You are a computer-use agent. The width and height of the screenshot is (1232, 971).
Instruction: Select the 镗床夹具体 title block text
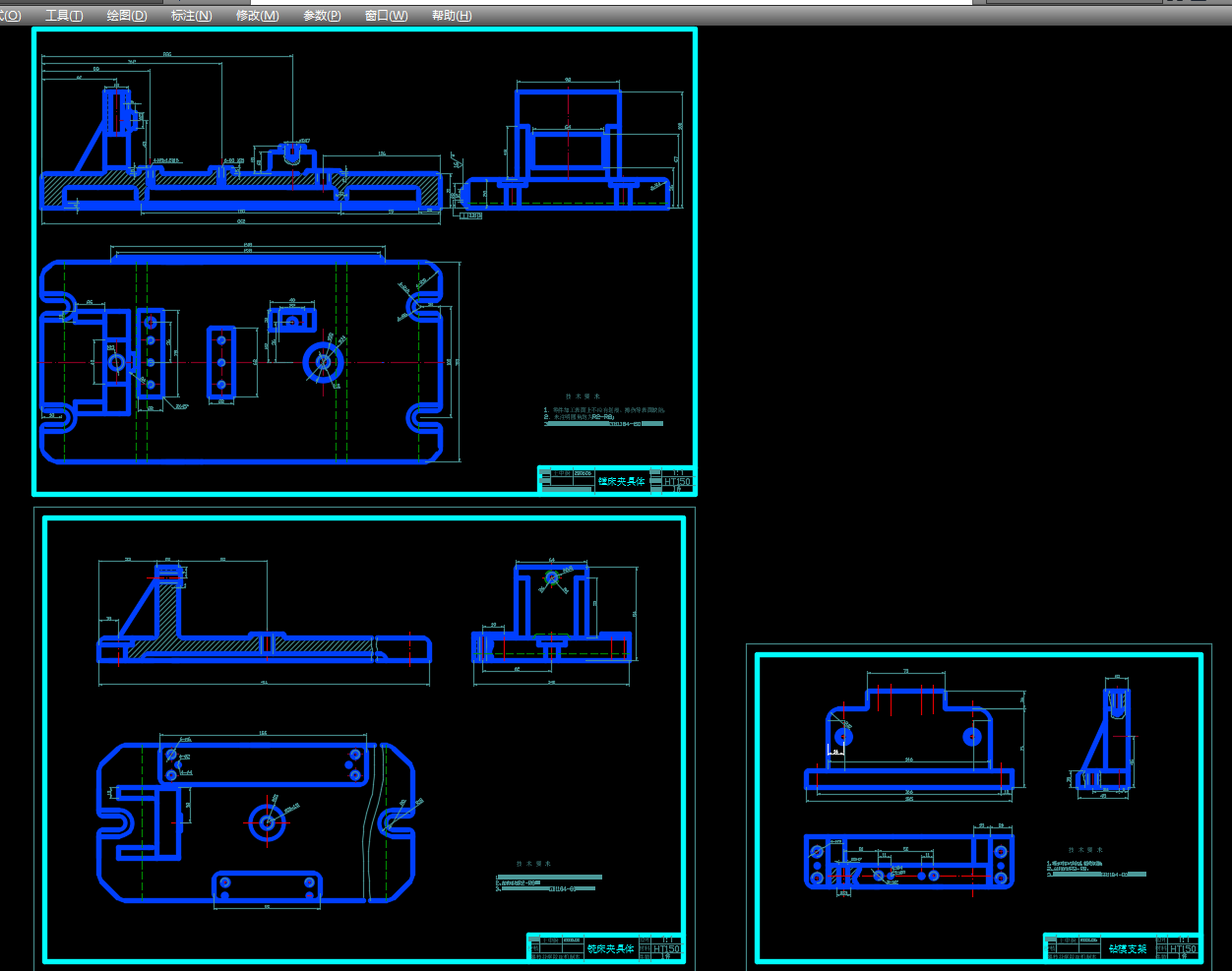622,481
